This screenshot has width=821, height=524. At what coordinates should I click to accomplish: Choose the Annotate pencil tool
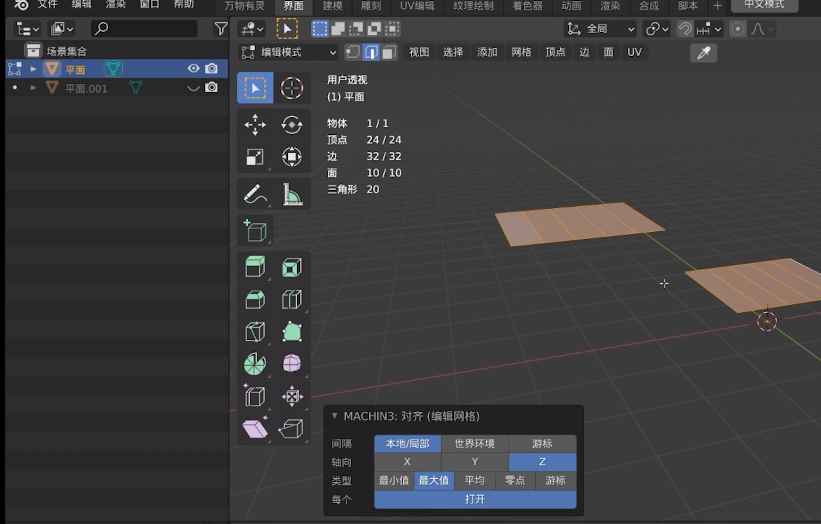tap(255, 193)
